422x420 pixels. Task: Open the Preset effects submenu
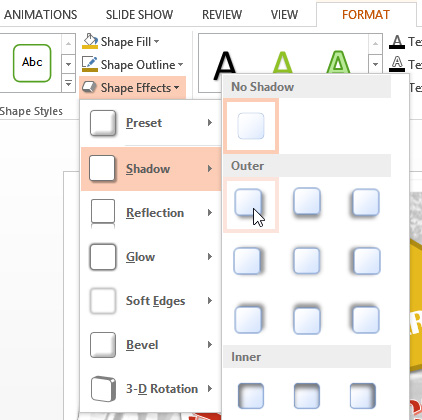click(x=151, y=123)
